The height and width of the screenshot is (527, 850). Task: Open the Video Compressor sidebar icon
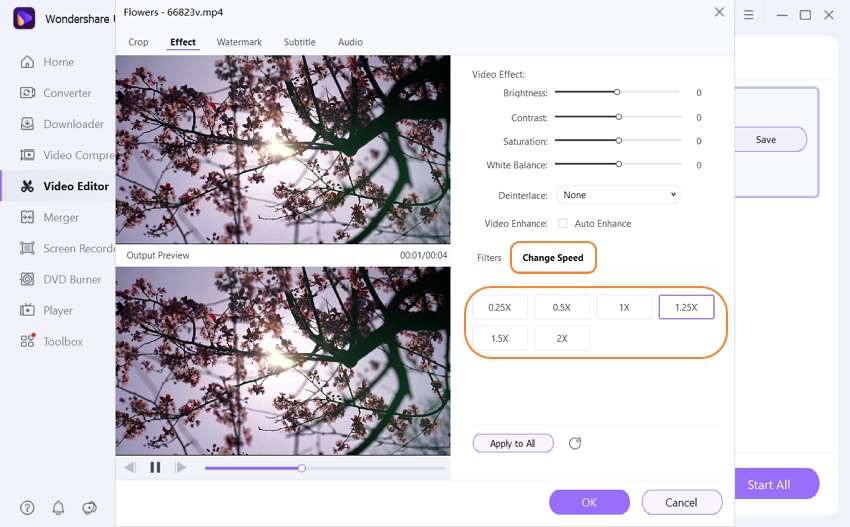(27, 155)
